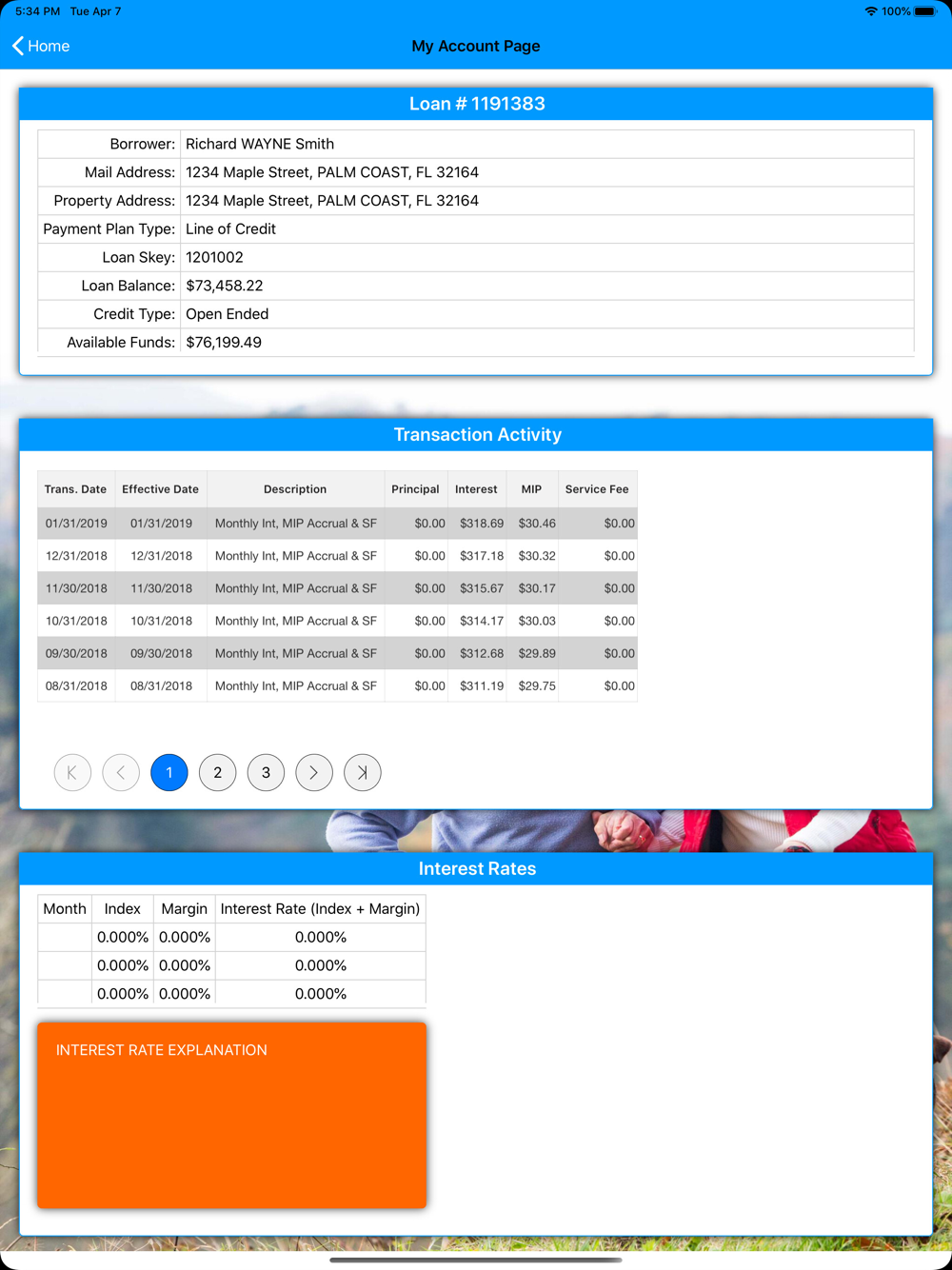The height and width of the screenshot is (1270, 952).
Task: Select the 01/31/2019 transaction date cell
Action: (x=76, y=523)
